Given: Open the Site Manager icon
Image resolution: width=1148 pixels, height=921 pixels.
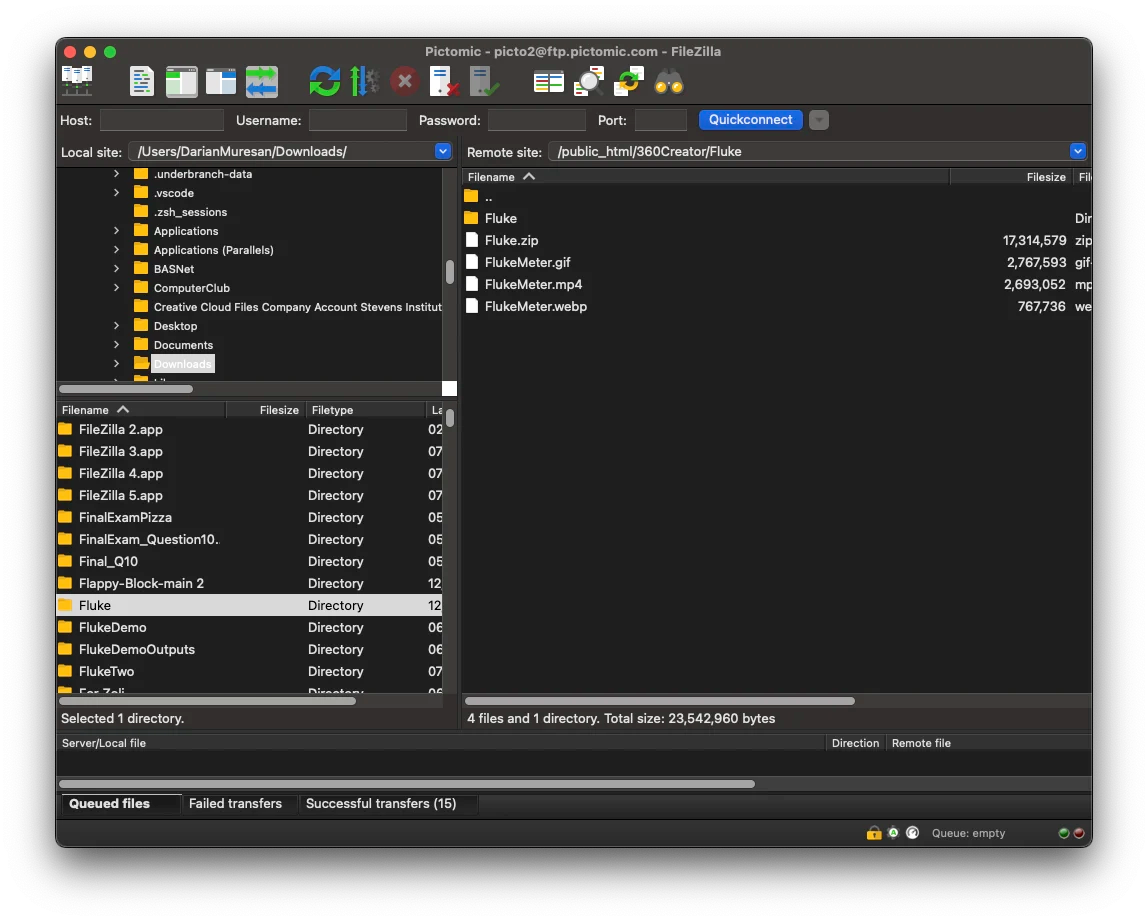Looking at the screenshot, I should [x=77, y=81].
